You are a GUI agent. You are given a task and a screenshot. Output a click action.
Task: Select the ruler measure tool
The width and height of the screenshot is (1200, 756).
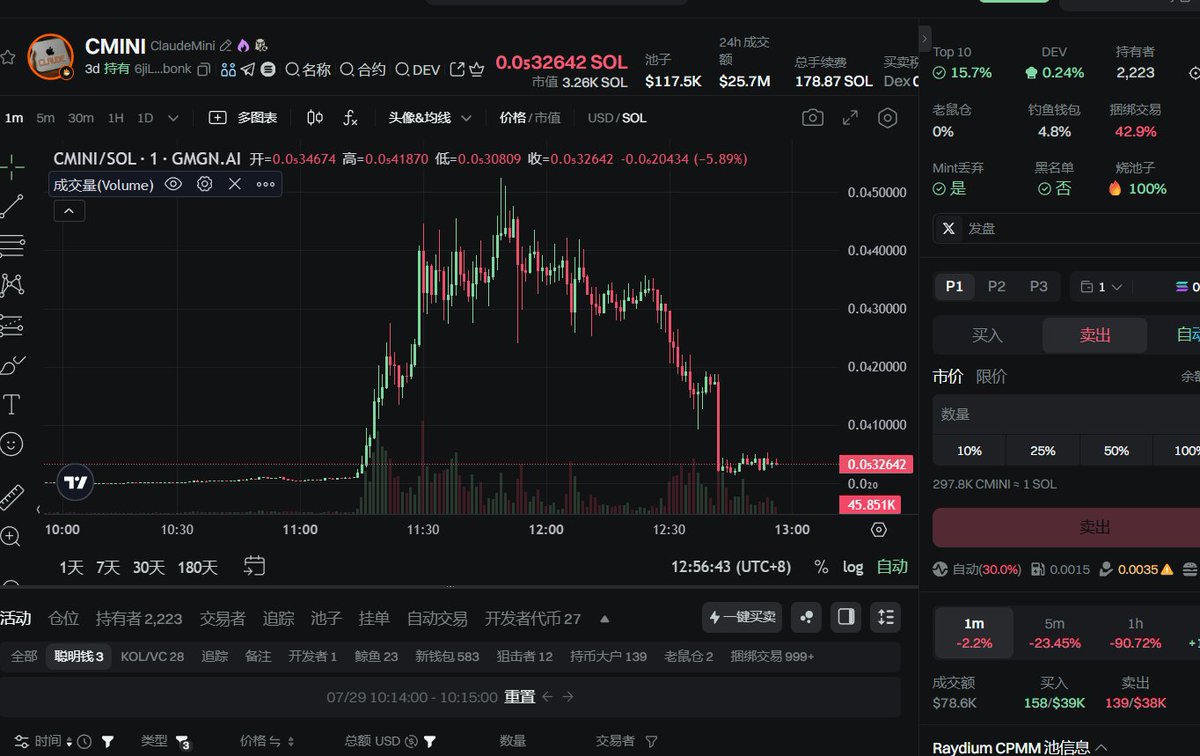[12, 497]
